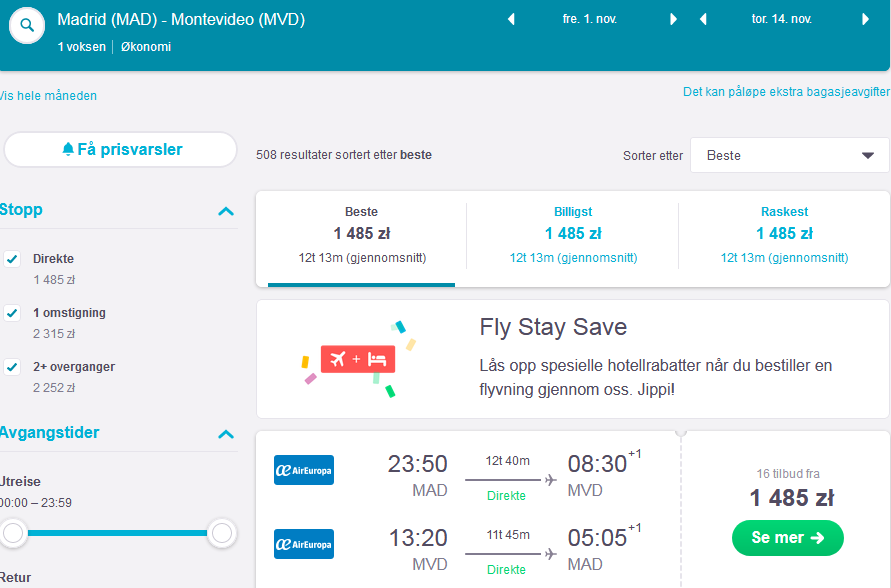Toggle the 2+ overganger checkbox
Screen dimensions: 891x588
coord(12,367)
